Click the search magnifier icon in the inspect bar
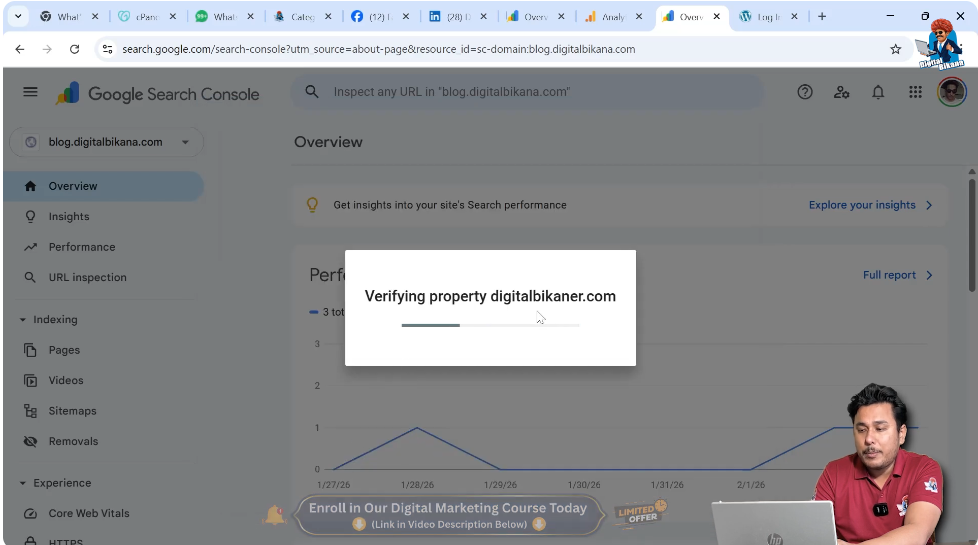The width and height of the screenshot is (978, 545). pyautogui.click(x=312, y=92)
